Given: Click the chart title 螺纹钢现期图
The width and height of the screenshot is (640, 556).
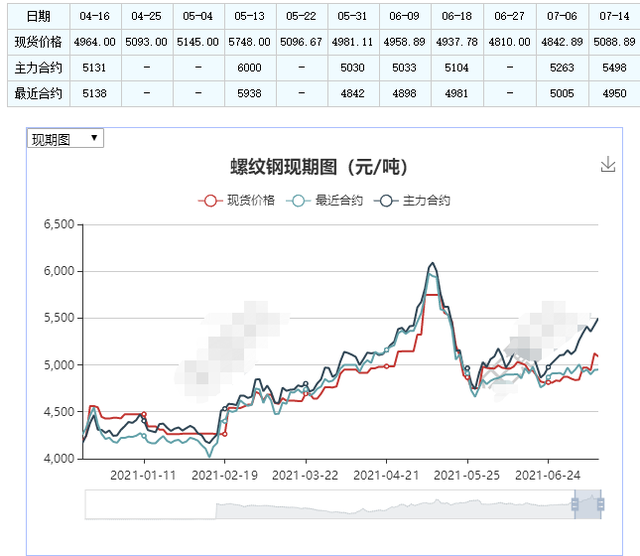Looking at the screenshot, I should click(x=319, y=166).
